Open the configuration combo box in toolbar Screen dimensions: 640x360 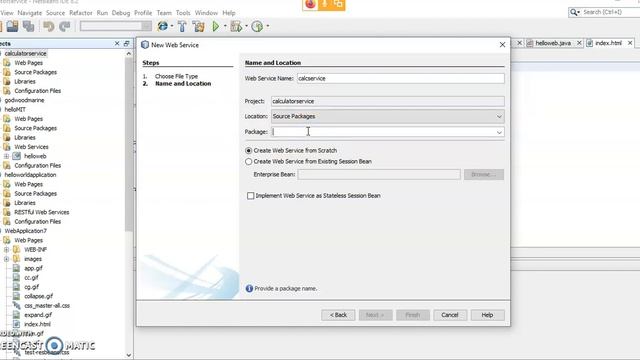click(116, 27)
